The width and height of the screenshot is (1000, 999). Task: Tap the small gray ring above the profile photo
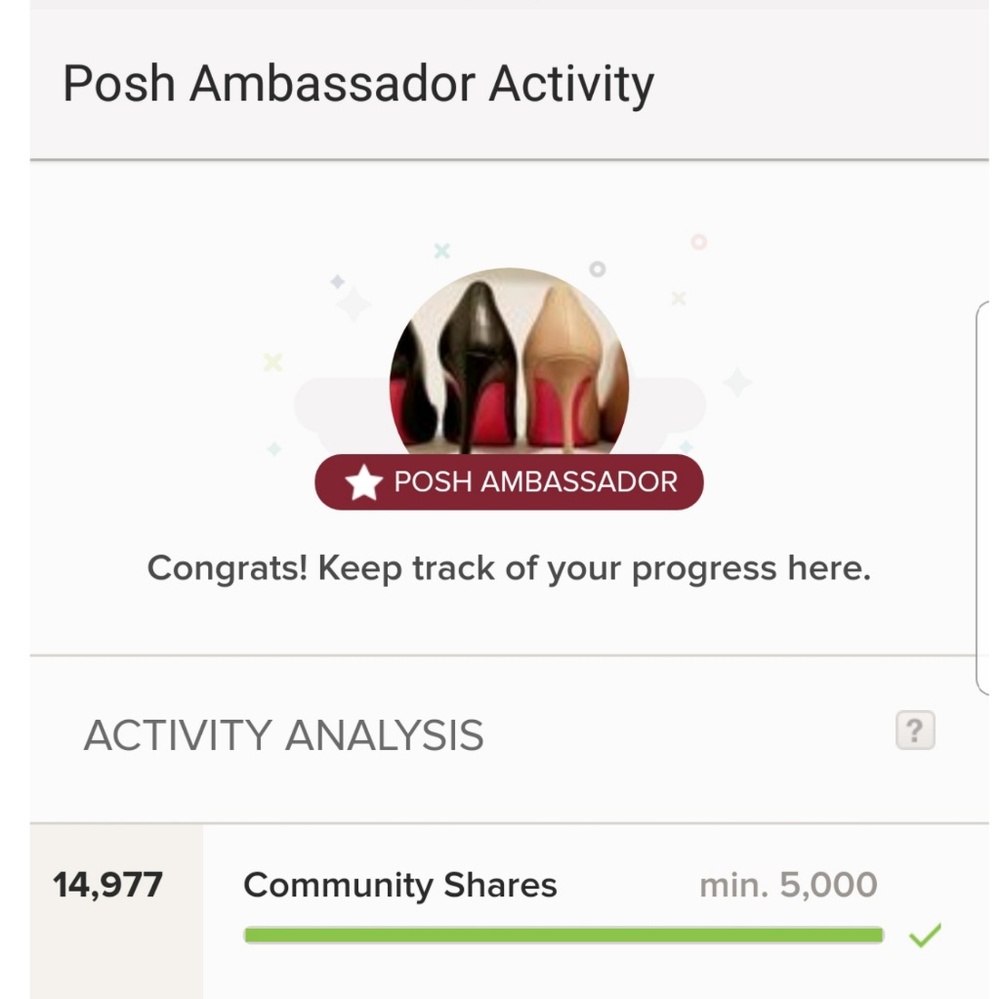(597, 269)
